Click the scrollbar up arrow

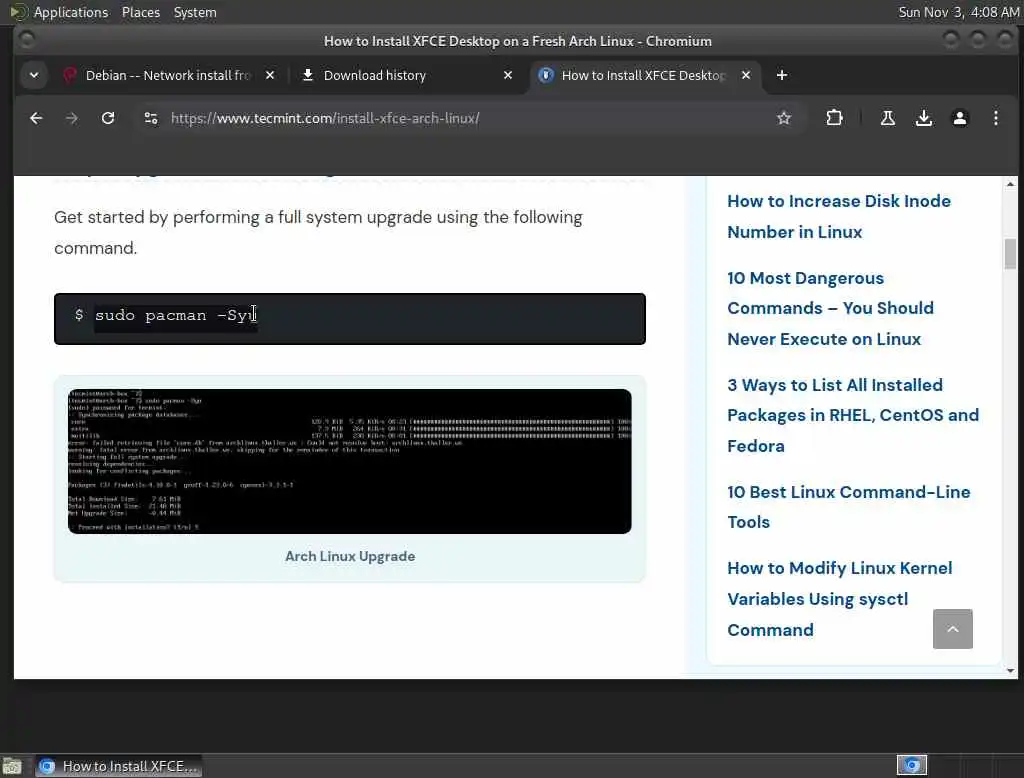1010,184
